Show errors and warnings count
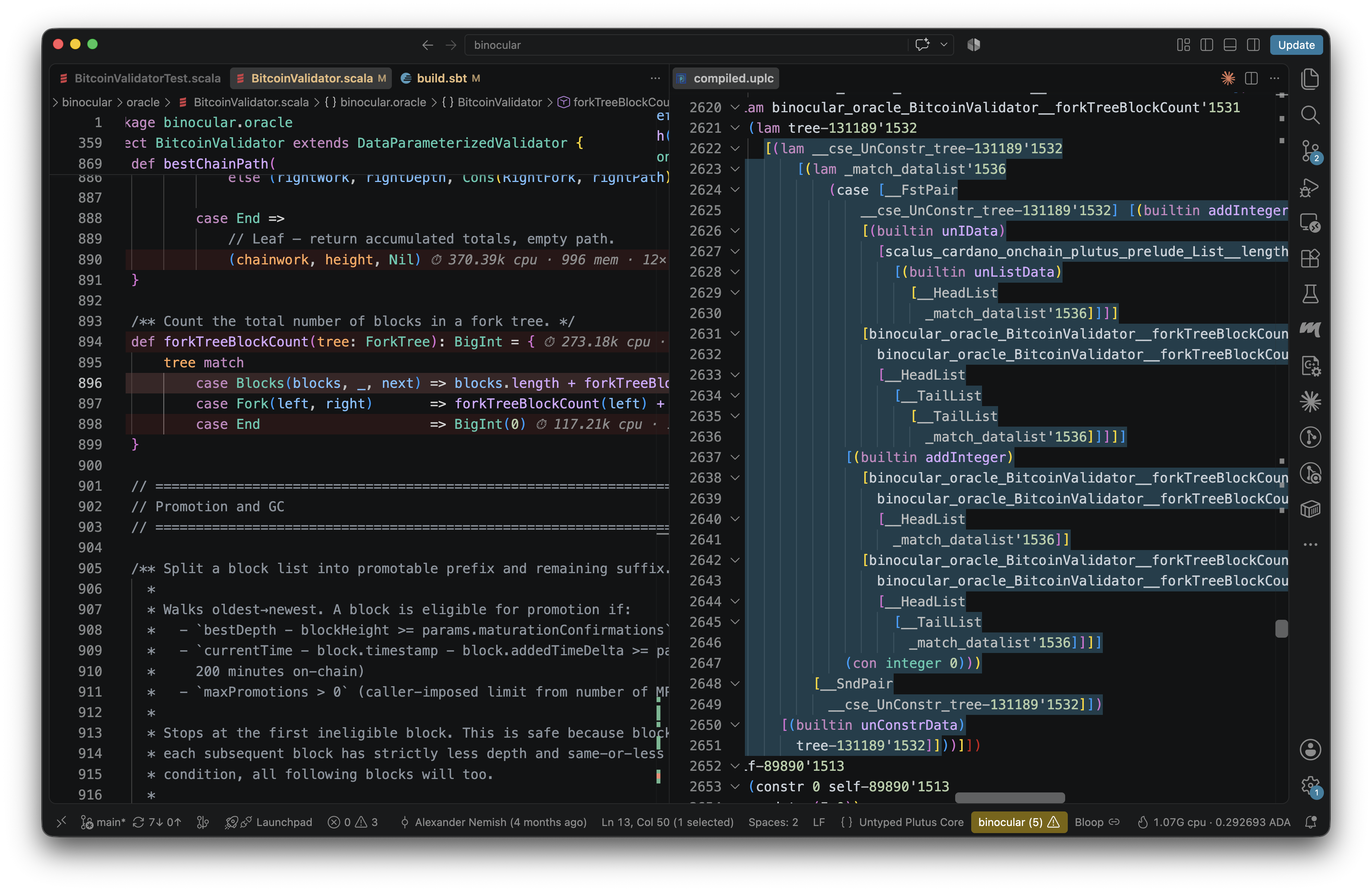The height and width of the screenshot is (892, 1372). pyautogui.click(x=352, y=822)
